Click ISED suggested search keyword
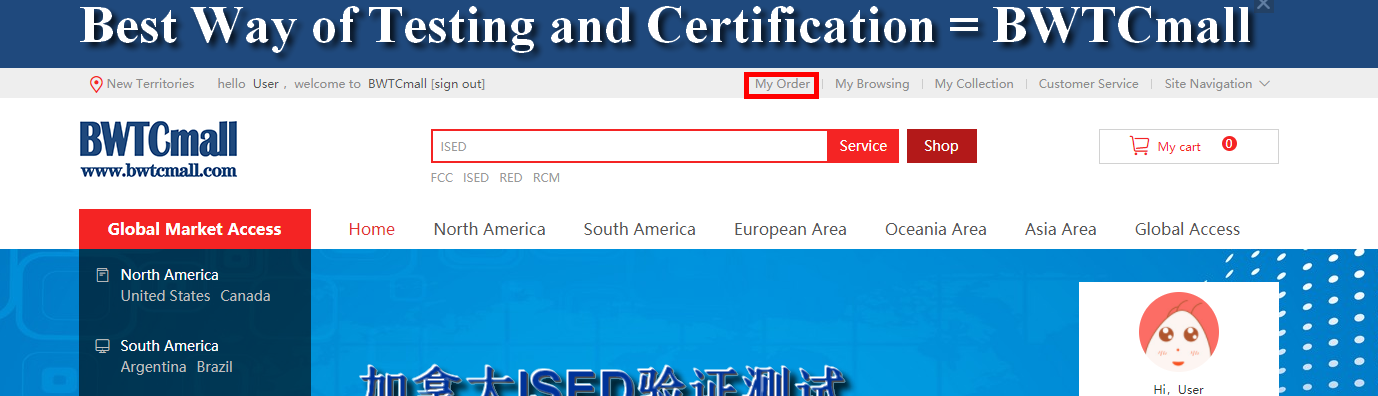The width and height of the screenshot is (1378, 396). coord(476,178)
